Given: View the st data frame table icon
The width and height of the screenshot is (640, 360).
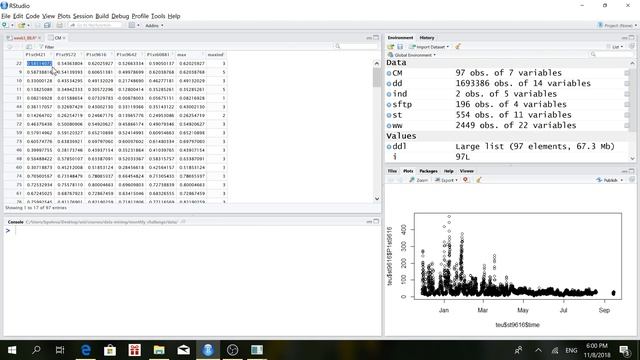Looking at the screenshot, I should [x=627, y=115].
